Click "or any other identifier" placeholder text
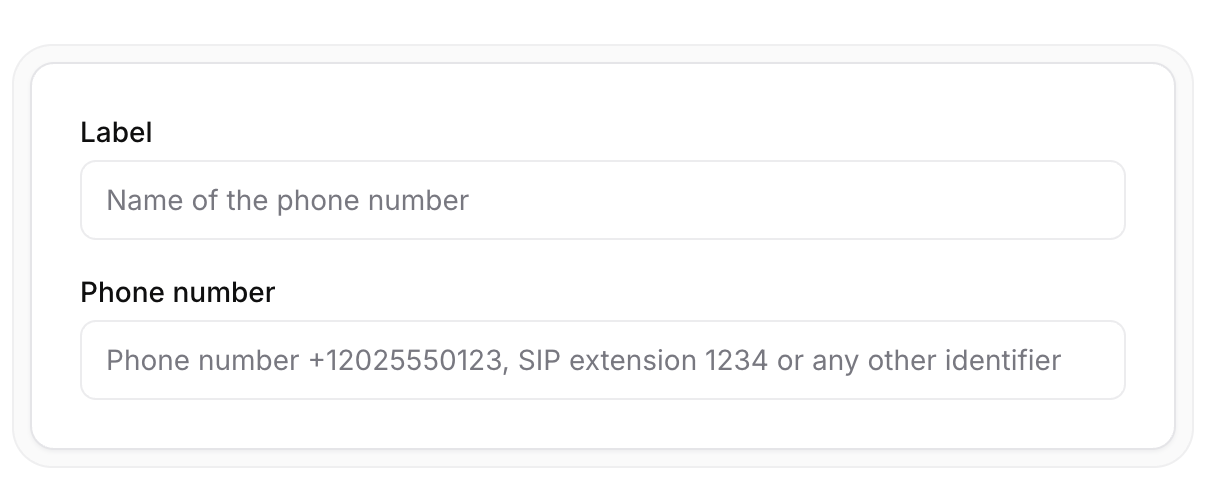The width and height of the screenshot is (1210, 496). [x=919, y=360]
